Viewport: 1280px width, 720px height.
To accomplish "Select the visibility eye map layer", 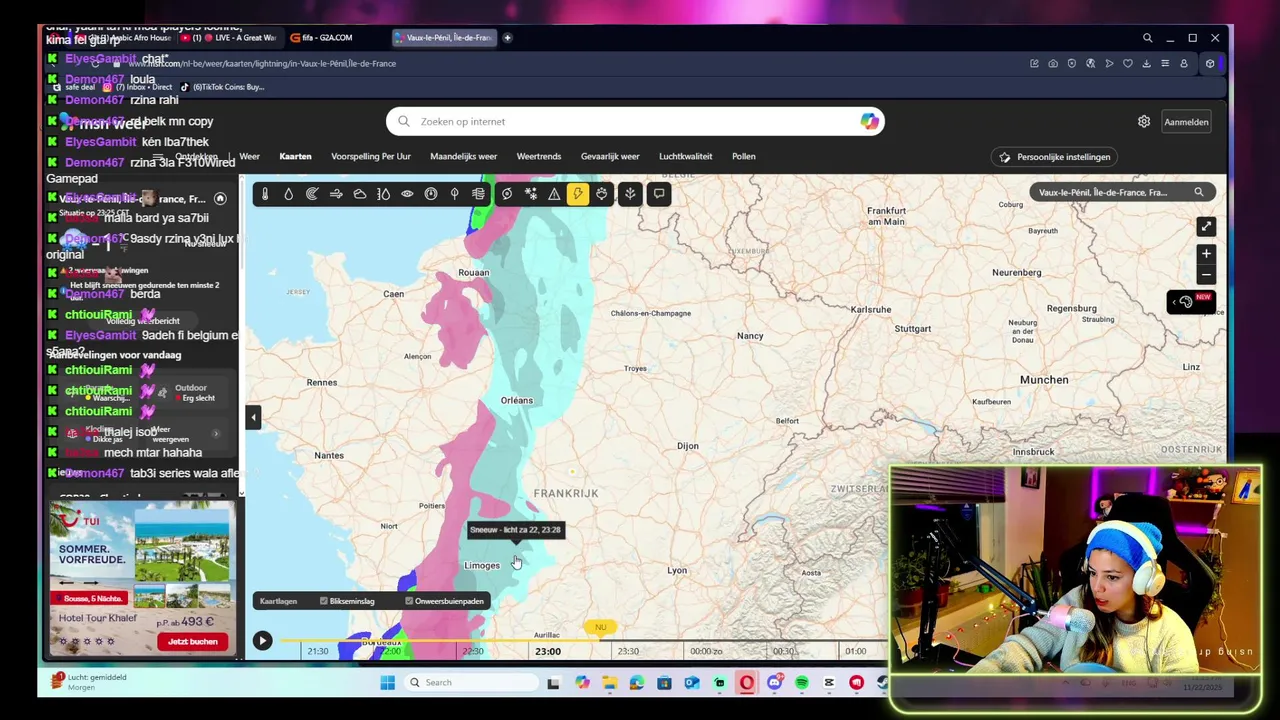I will (407, 194).
